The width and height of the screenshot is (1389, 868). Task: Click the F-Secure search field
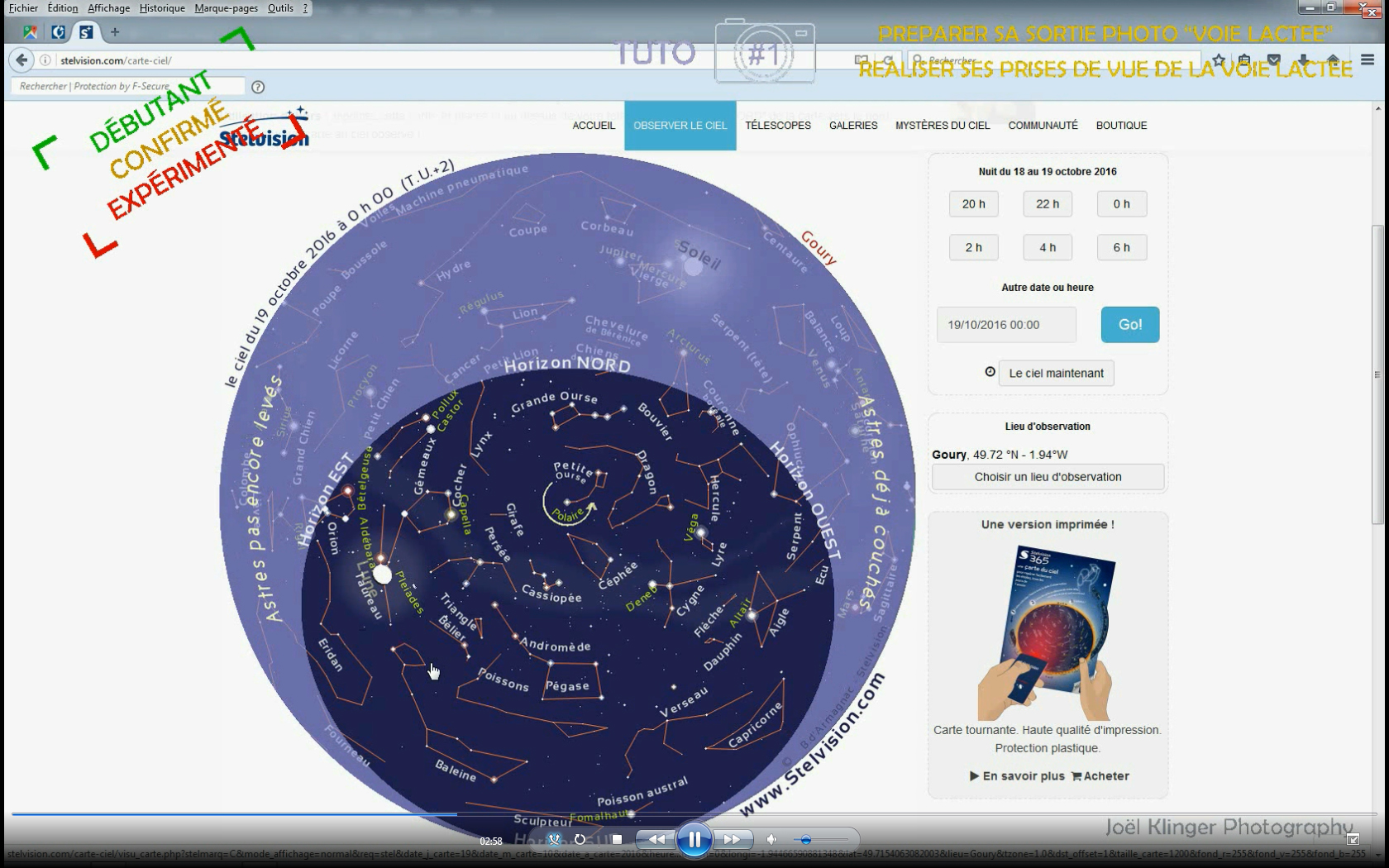128,86
